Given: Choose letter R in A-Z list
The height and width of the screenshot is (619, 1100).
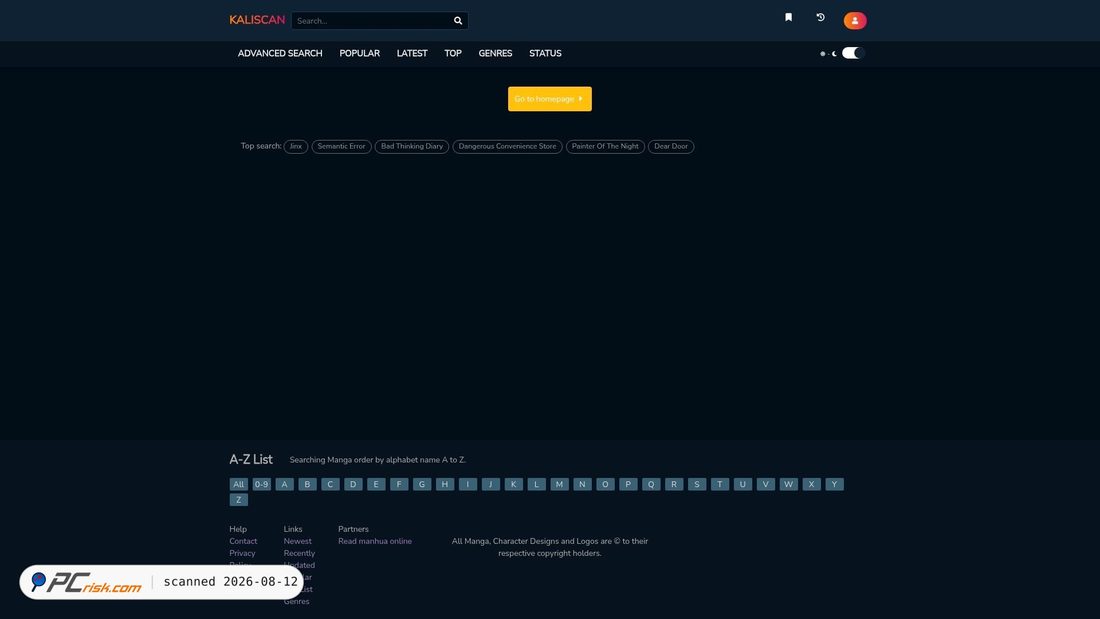Looking at the screenshot, I should 673,484.
